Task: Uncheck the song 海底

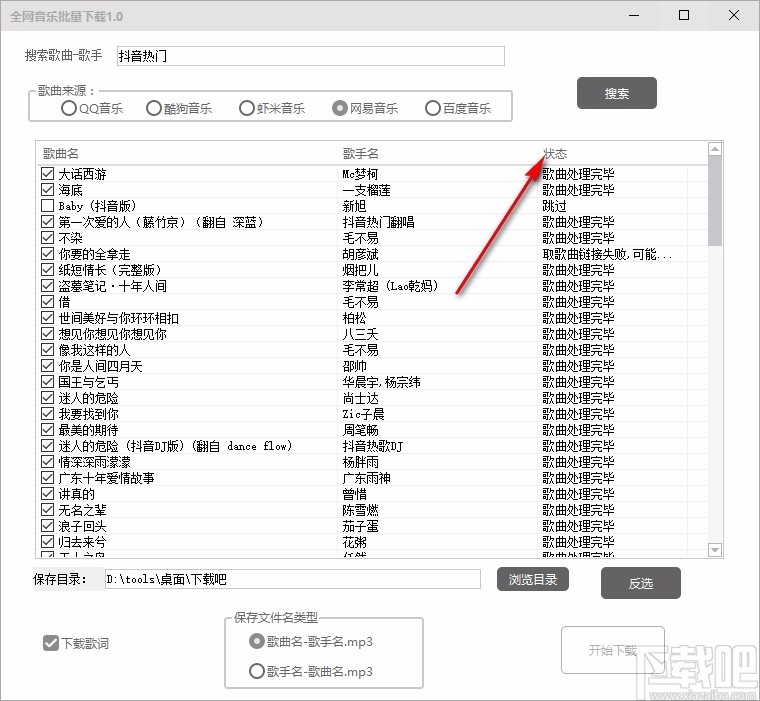Action: pyautogui.click(x=48, y=190)
